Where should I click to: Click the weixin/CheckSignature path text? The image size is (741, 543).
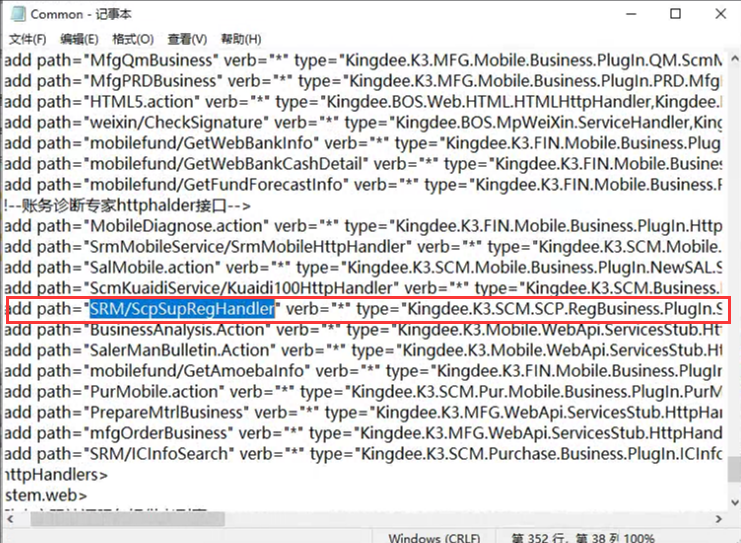click(x=176, y=122)
